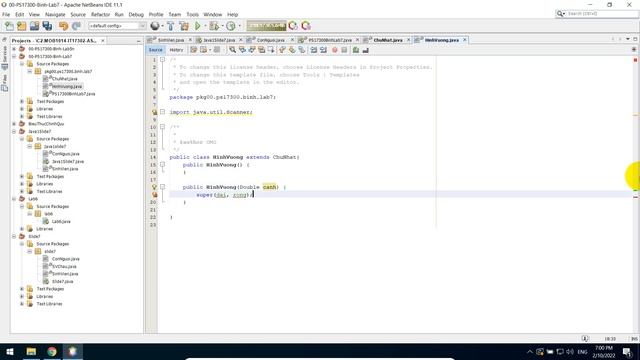Screen dimensions: 640x360
Task: Switch to the ChuNhat.java editor tab
Action: pyautogui.click(x=388, y=40)
